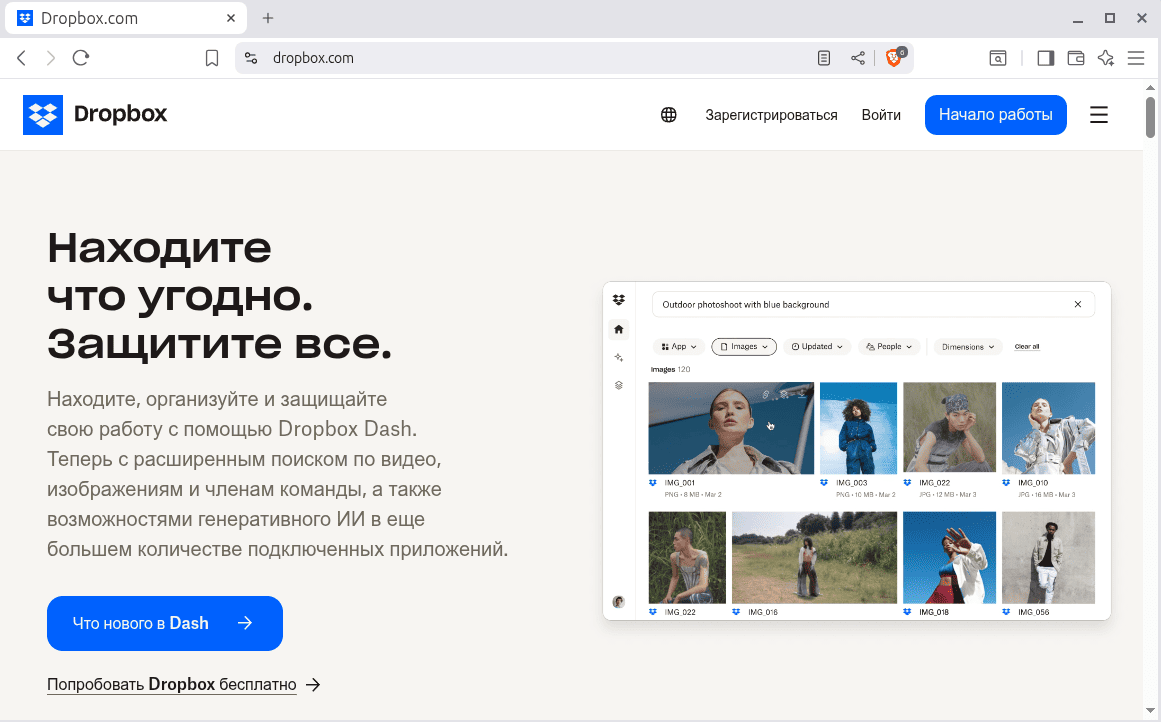Expand the Updated filter dropdown
Image resolution: width=1161 pixels, height=722 pixels.
(817, 346)
